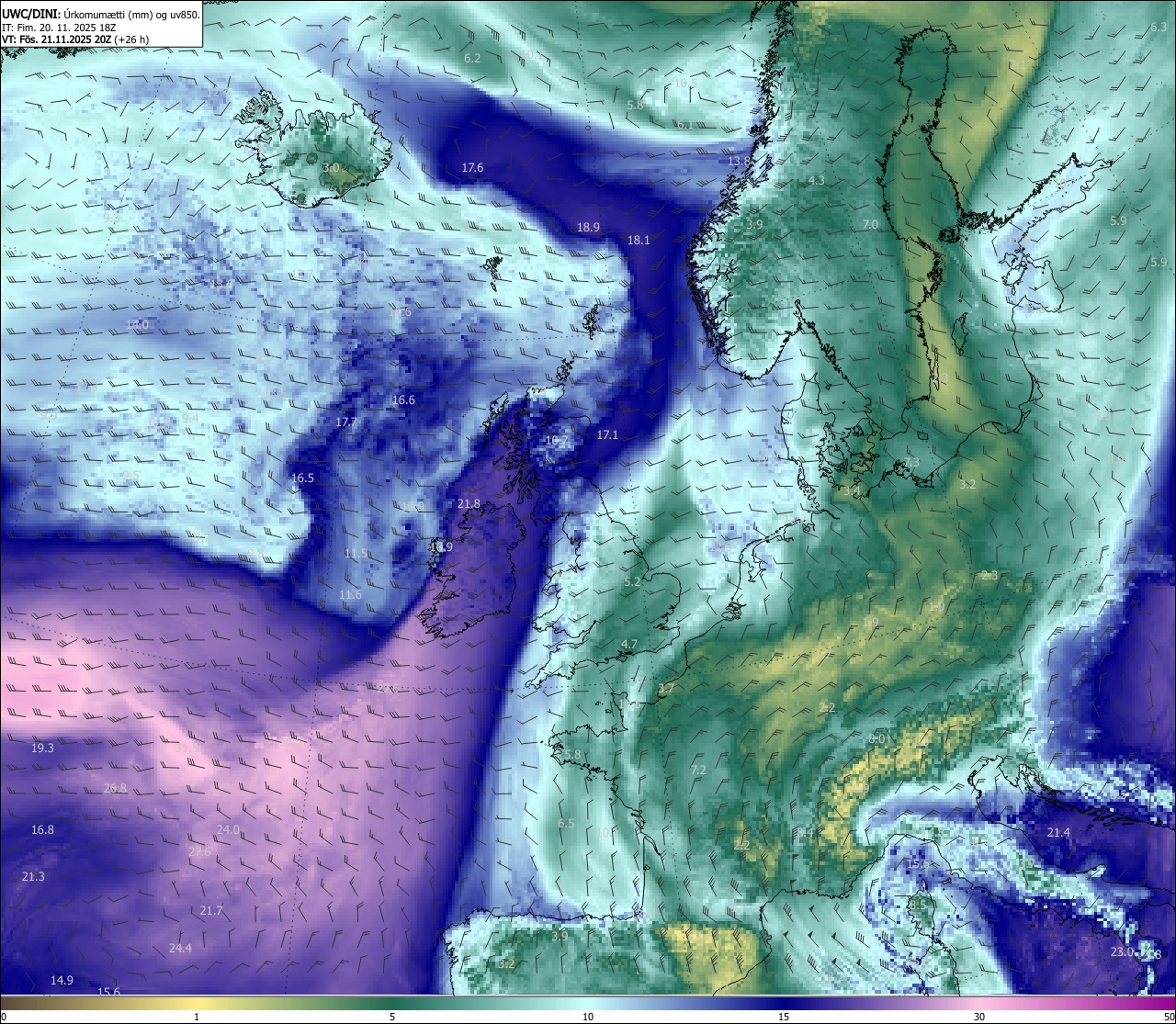
Task: Click the 17.7 map value
Action: point(346,422)
